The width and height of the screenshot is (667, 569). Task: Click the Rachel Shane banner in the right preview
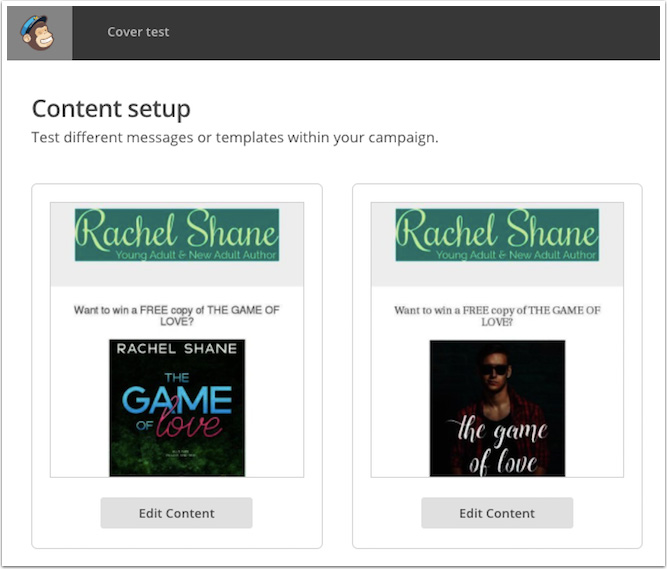[x=497, y=235]
